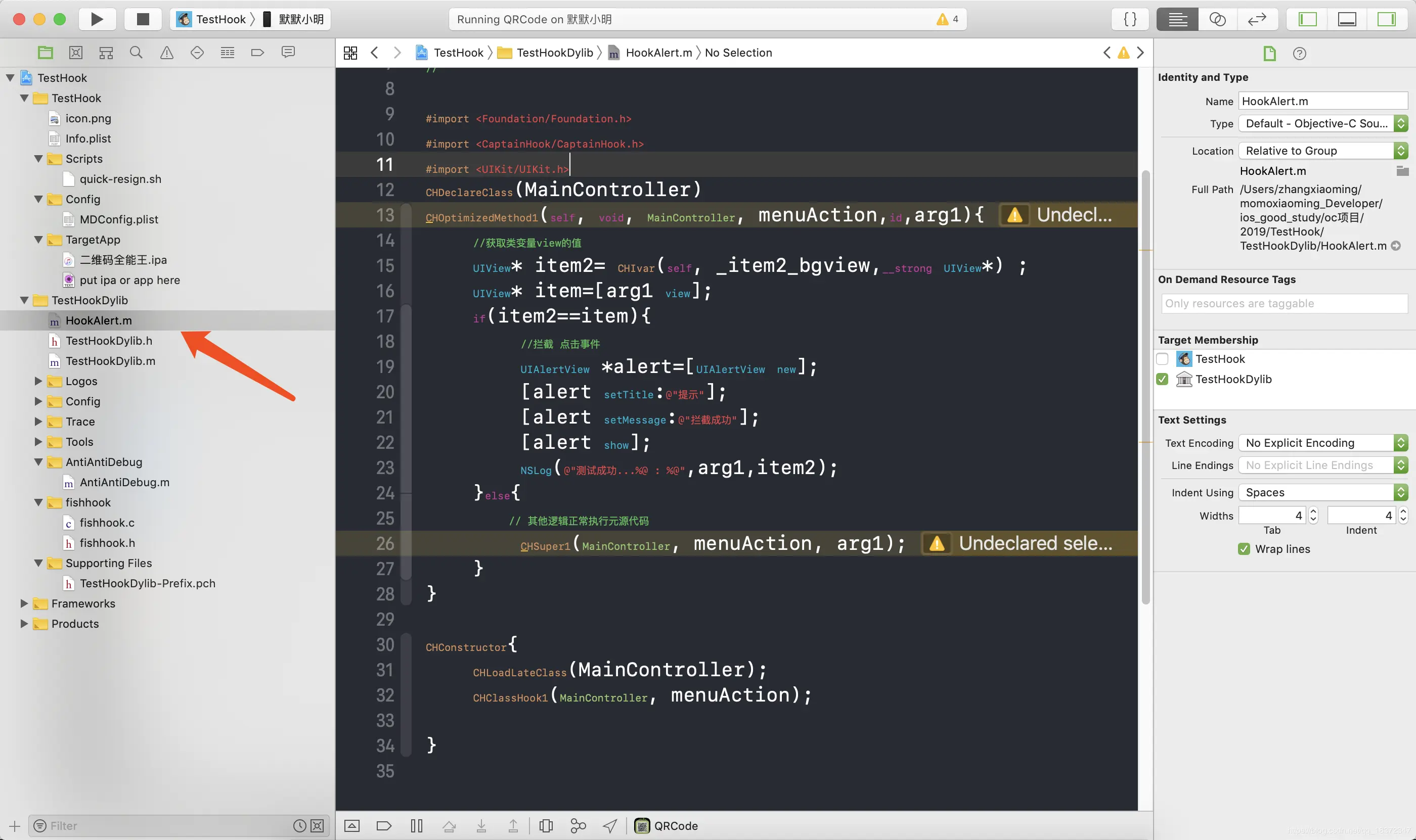Show the Breakpoint navigator
Screen dimensions: 1416x840
tap(258, 53)
